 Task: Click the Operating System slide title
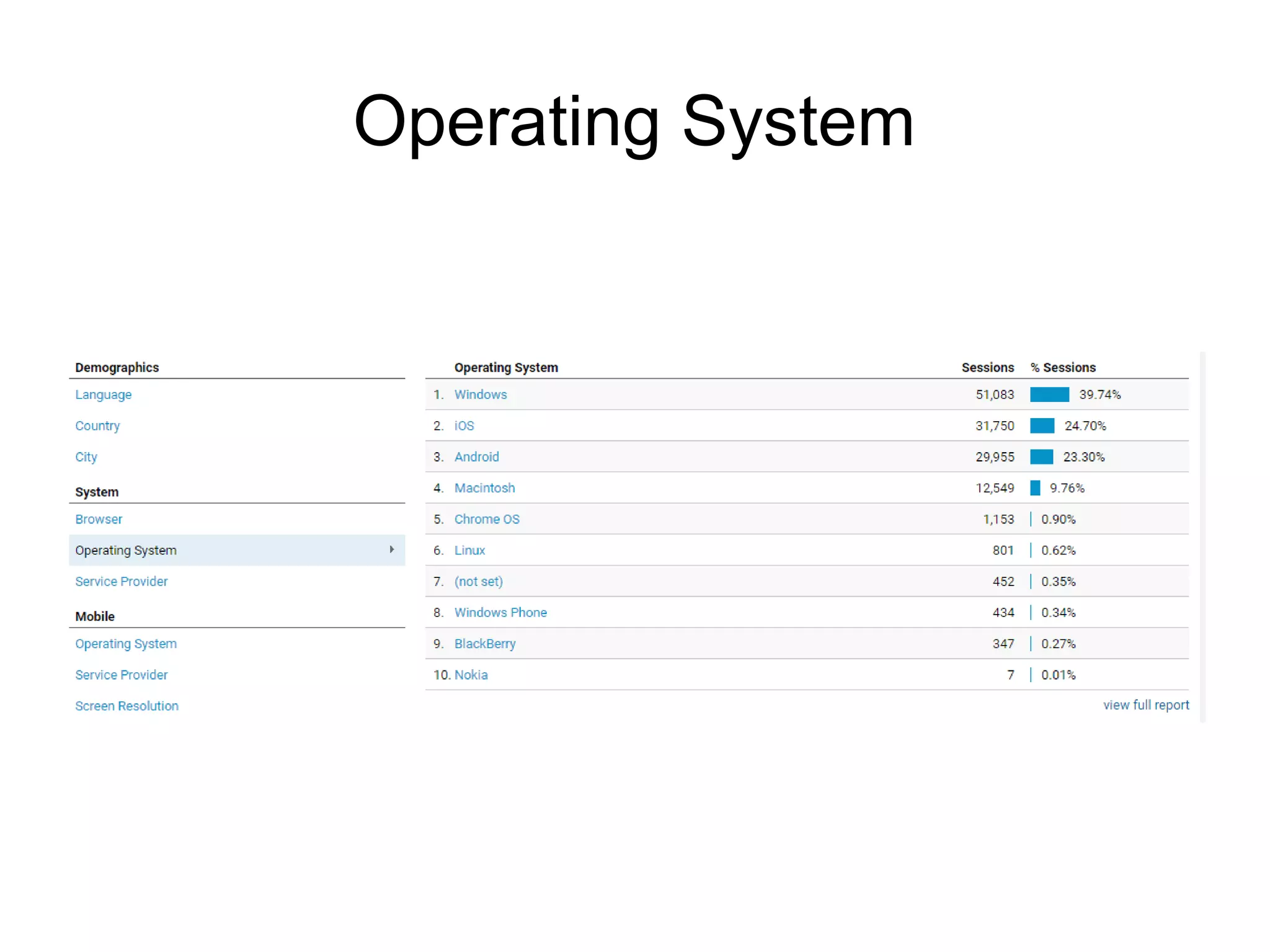(634, 123)
